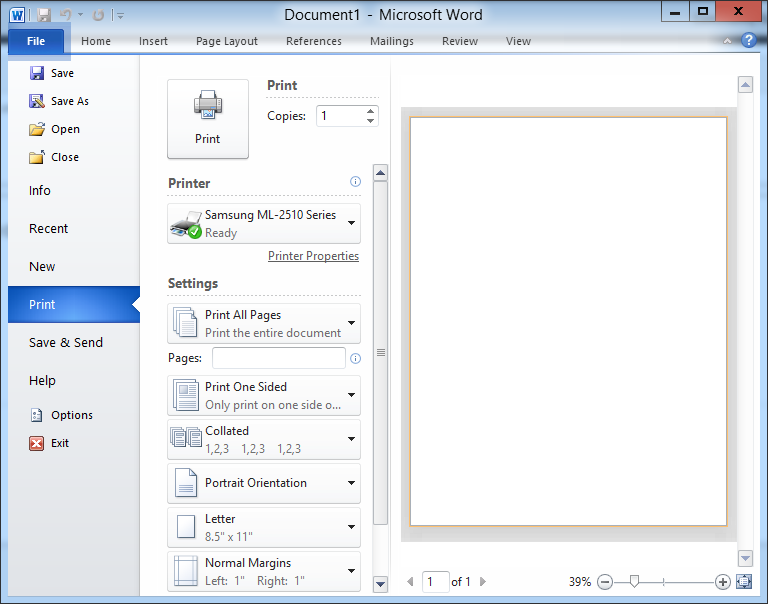Click the settings panel scrollbar thumb
The image size is (768, 604).
click(381, 353)
